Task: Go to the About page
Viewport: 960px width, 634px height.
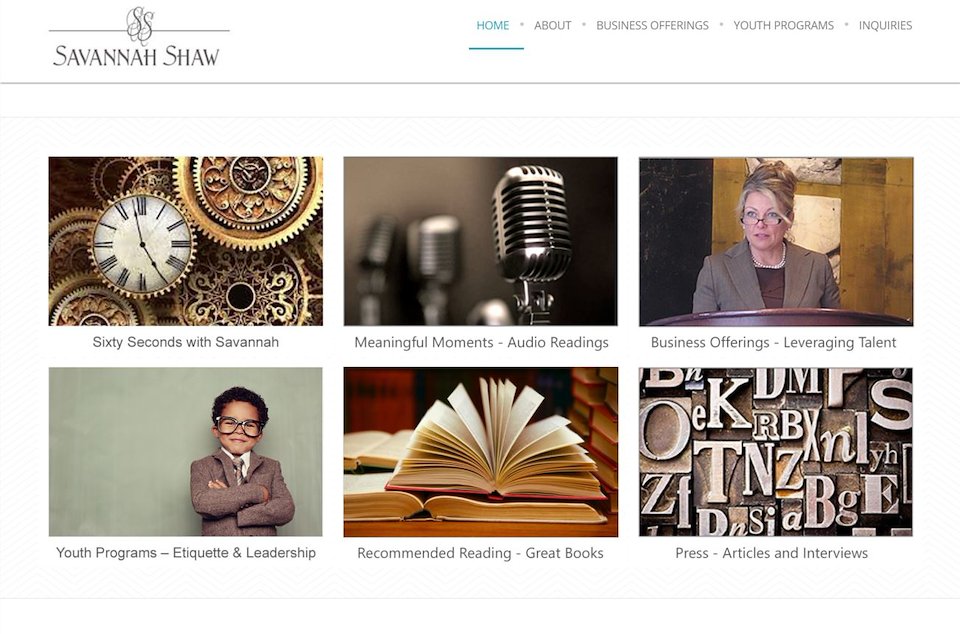Action: (552, 26)
